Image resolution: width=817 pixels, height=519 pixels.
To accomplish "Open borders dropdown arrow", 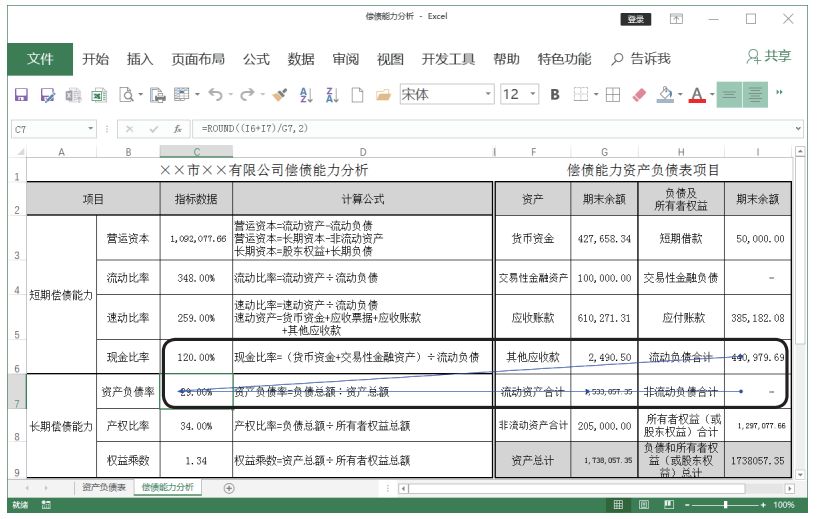I will click(596, 95).
